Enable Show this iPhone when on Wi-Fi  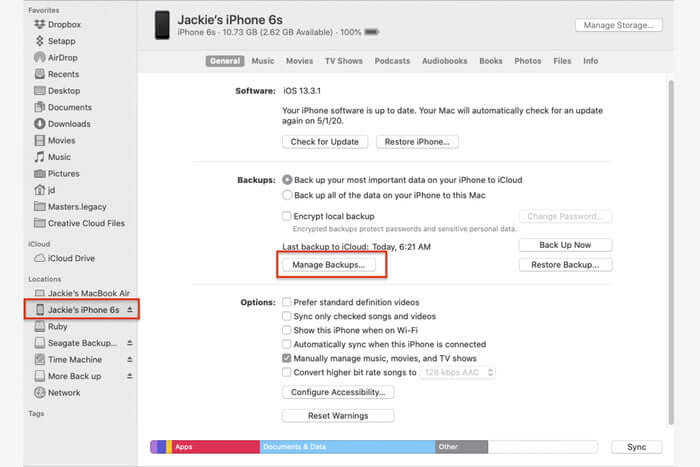click(287, 330)
